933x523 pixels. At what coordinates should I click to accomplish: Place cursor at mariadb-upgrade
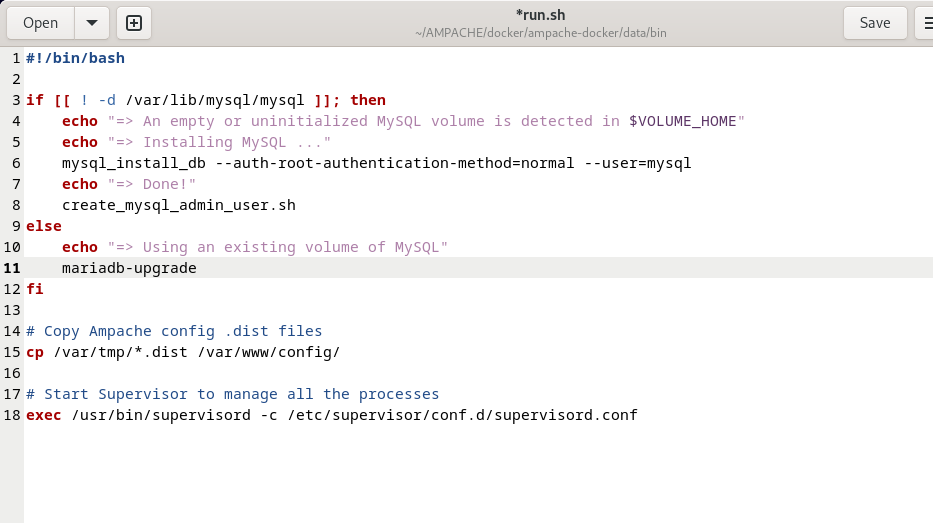(129, 268)
